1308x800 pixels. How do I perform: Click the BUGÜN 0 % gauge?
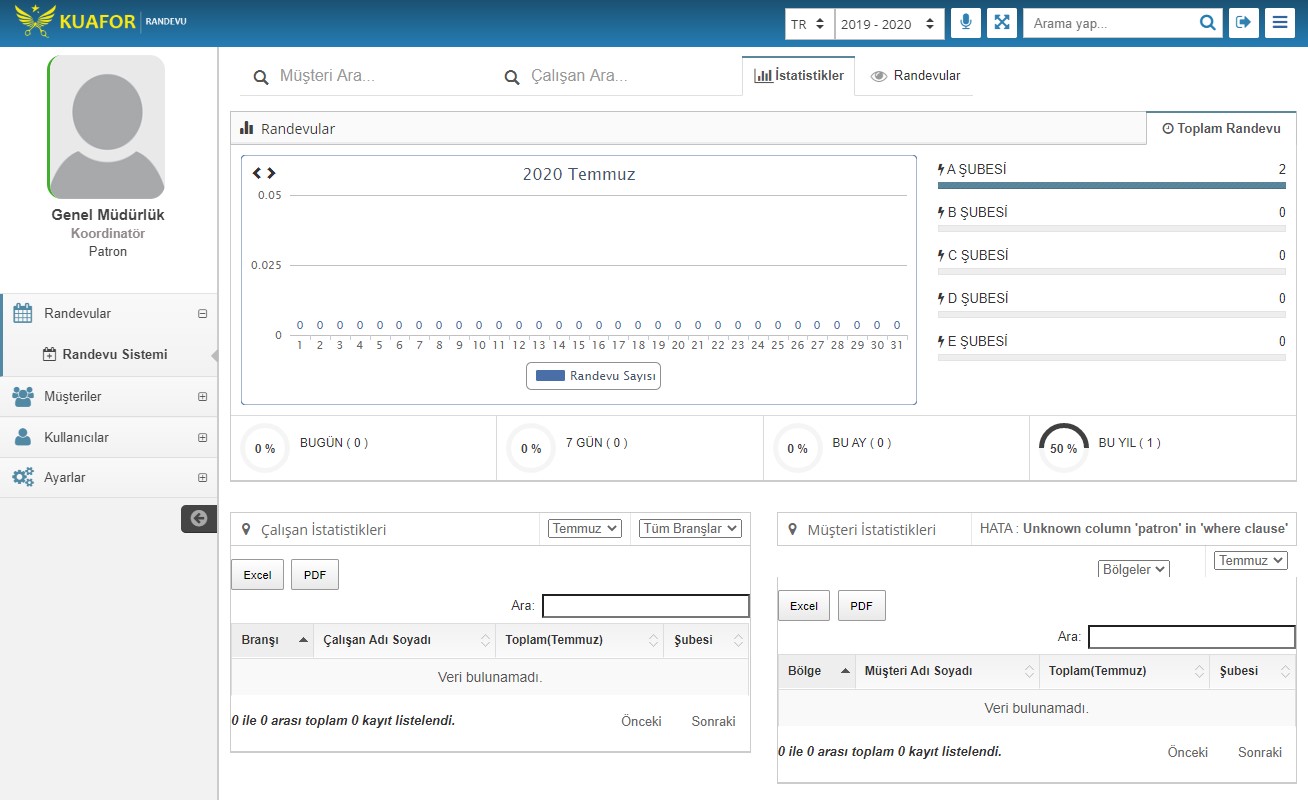265,448
